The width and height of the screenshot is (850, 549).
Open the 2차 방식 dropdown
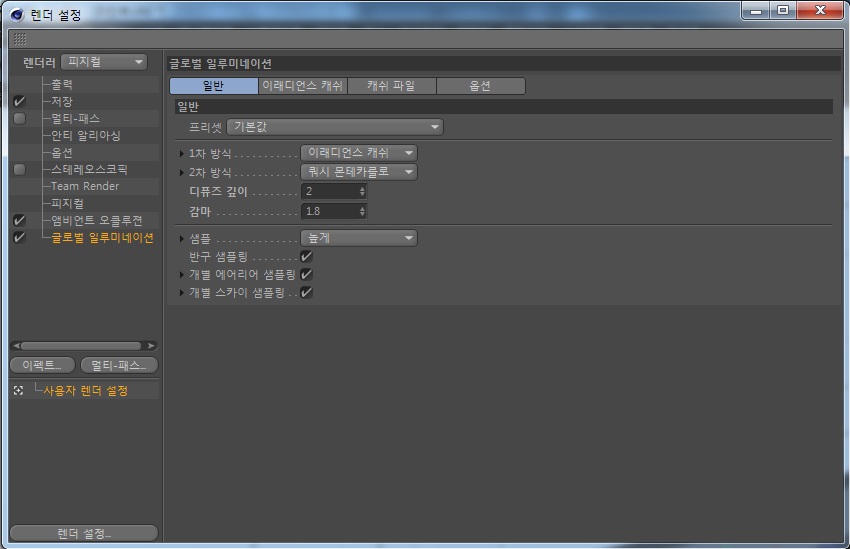point(359,172)
